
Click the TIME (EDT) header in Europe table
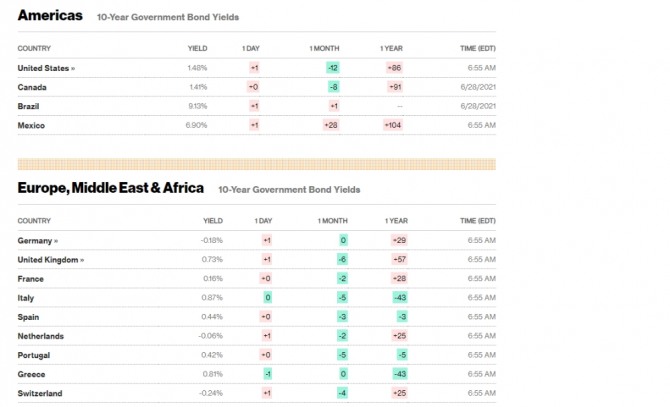[477, 220]
